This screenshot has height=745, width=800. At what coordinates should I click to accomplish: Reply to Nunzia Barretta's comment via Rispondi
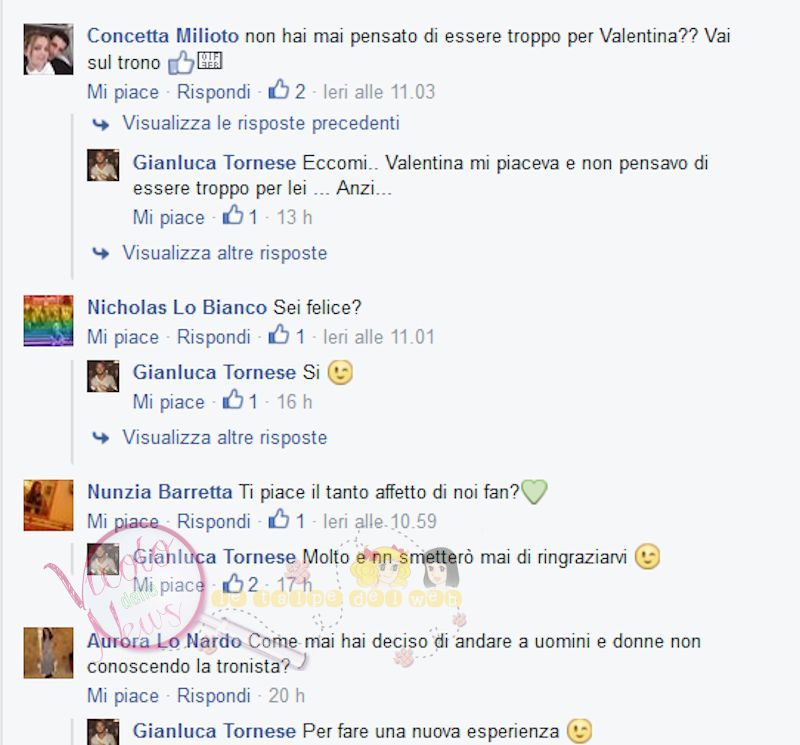pos(213,521)
